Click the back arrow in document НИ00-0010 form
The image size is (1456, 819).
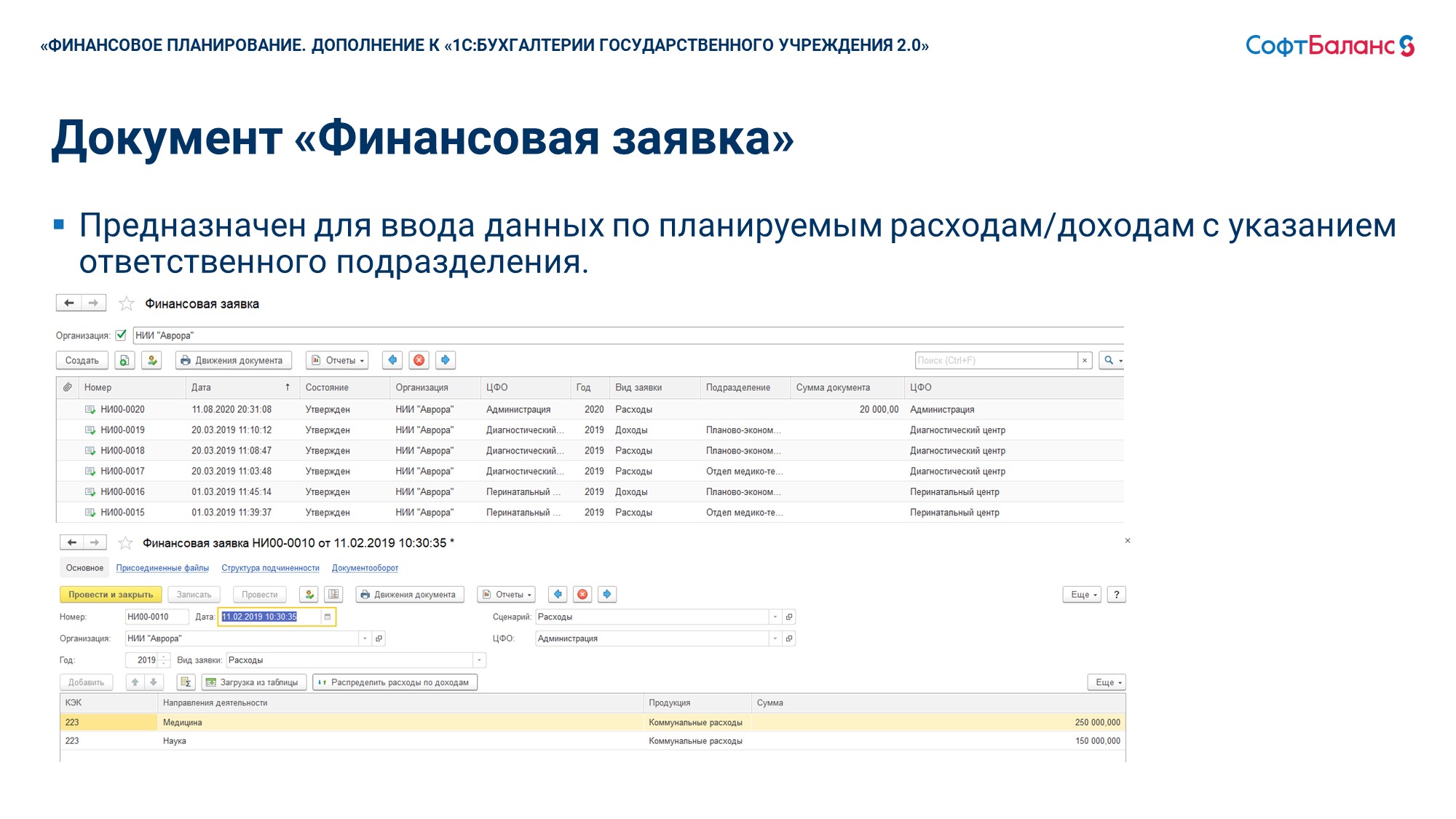(71, 542)
